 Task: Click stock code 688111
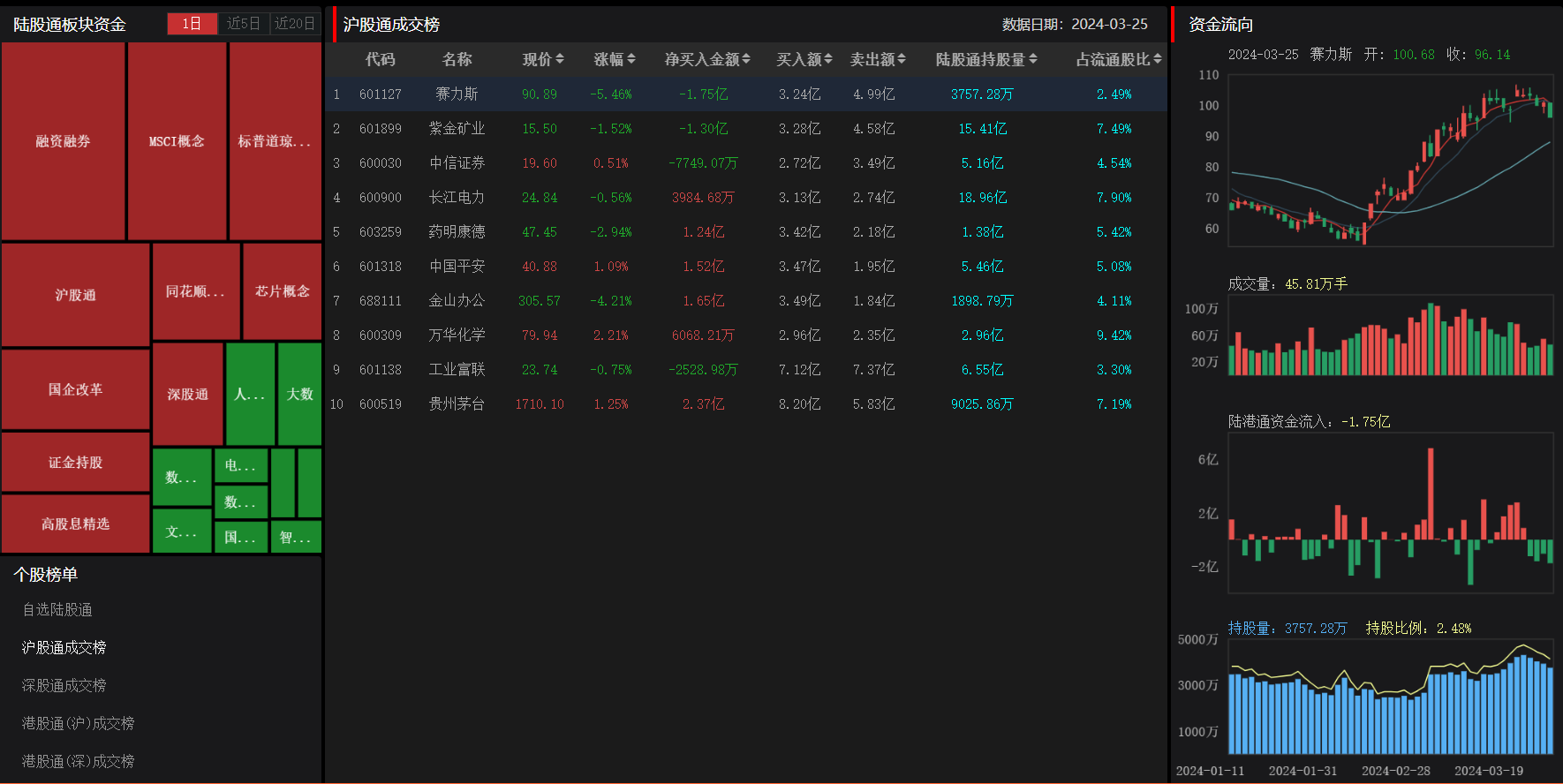coord(381,301)
